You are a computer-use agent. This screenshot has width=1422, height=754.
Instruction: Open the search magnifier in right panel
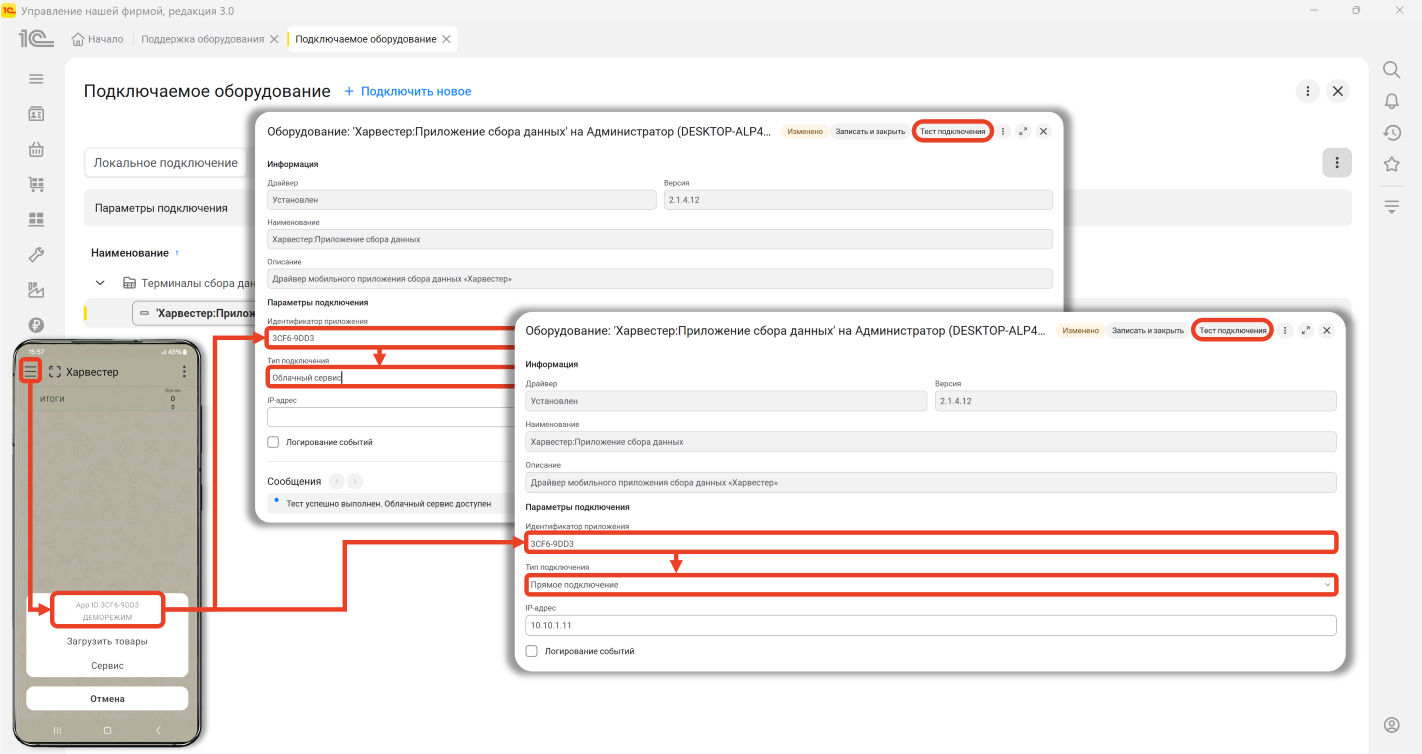click(x=1391, y=70)
